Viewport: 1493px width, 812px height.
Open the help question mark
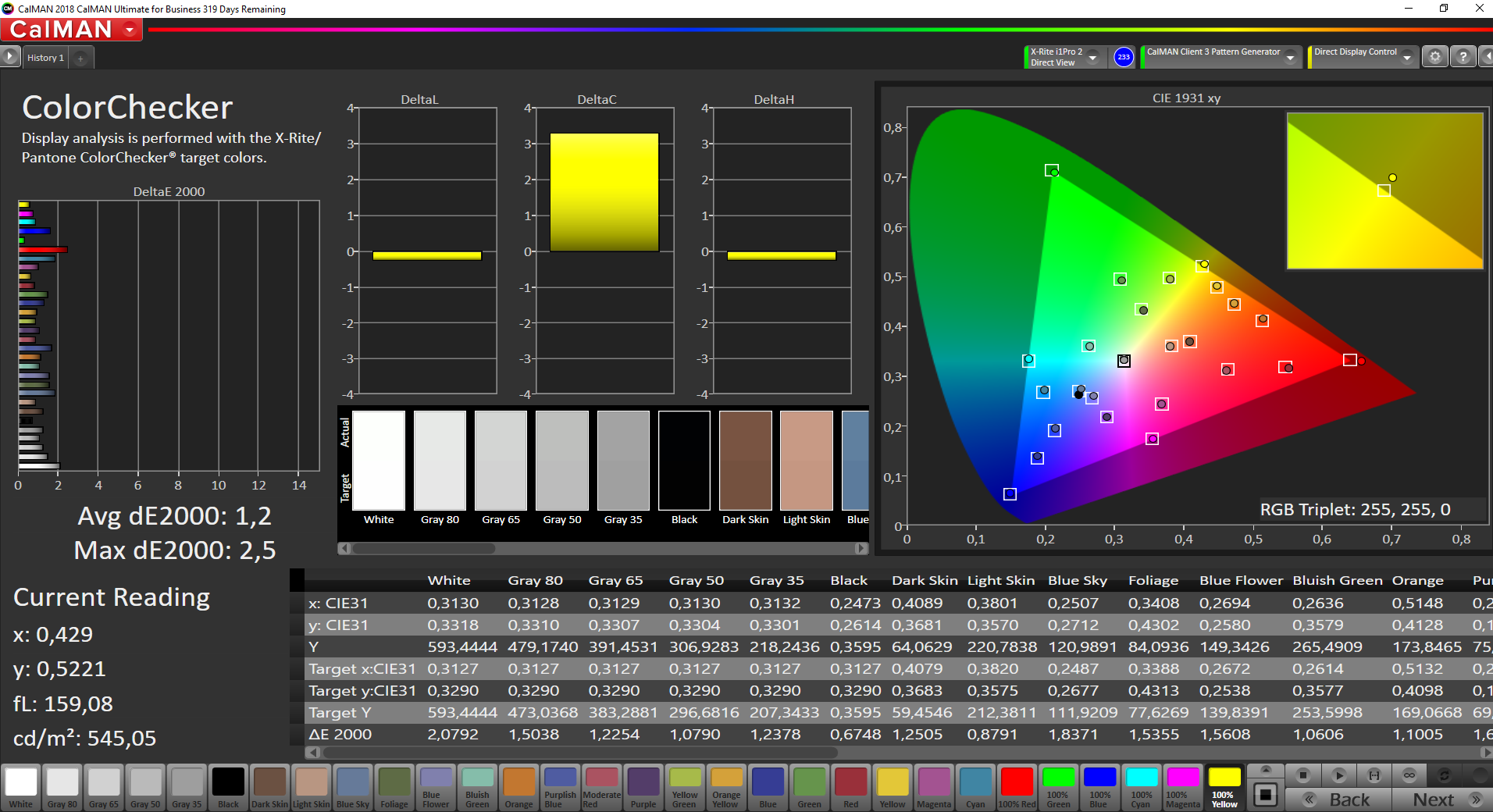1463,57
